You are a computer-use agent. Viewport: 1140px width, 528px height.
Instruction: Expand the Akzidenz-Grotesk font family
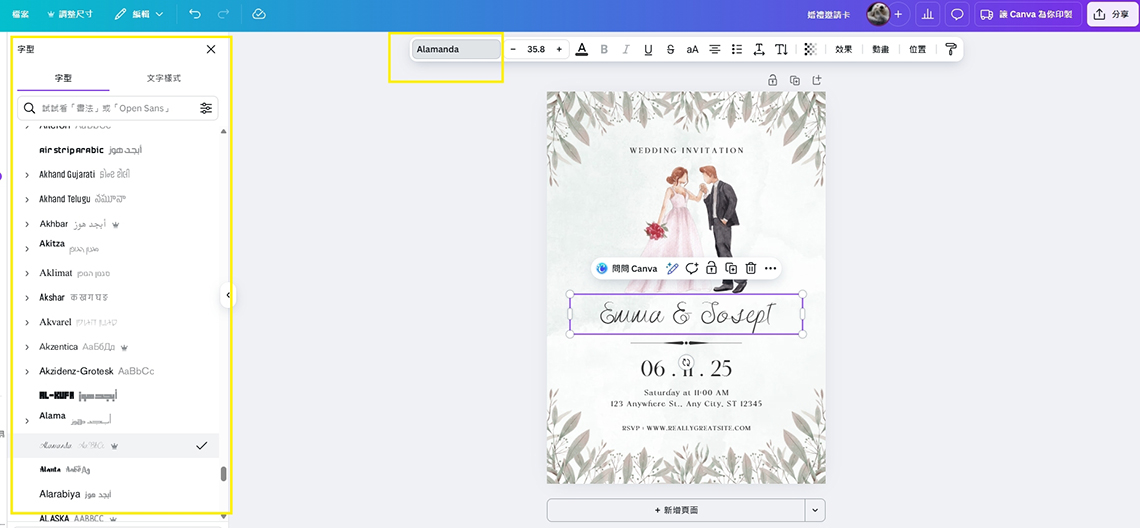pyautogui.click(x=27, y=372)
